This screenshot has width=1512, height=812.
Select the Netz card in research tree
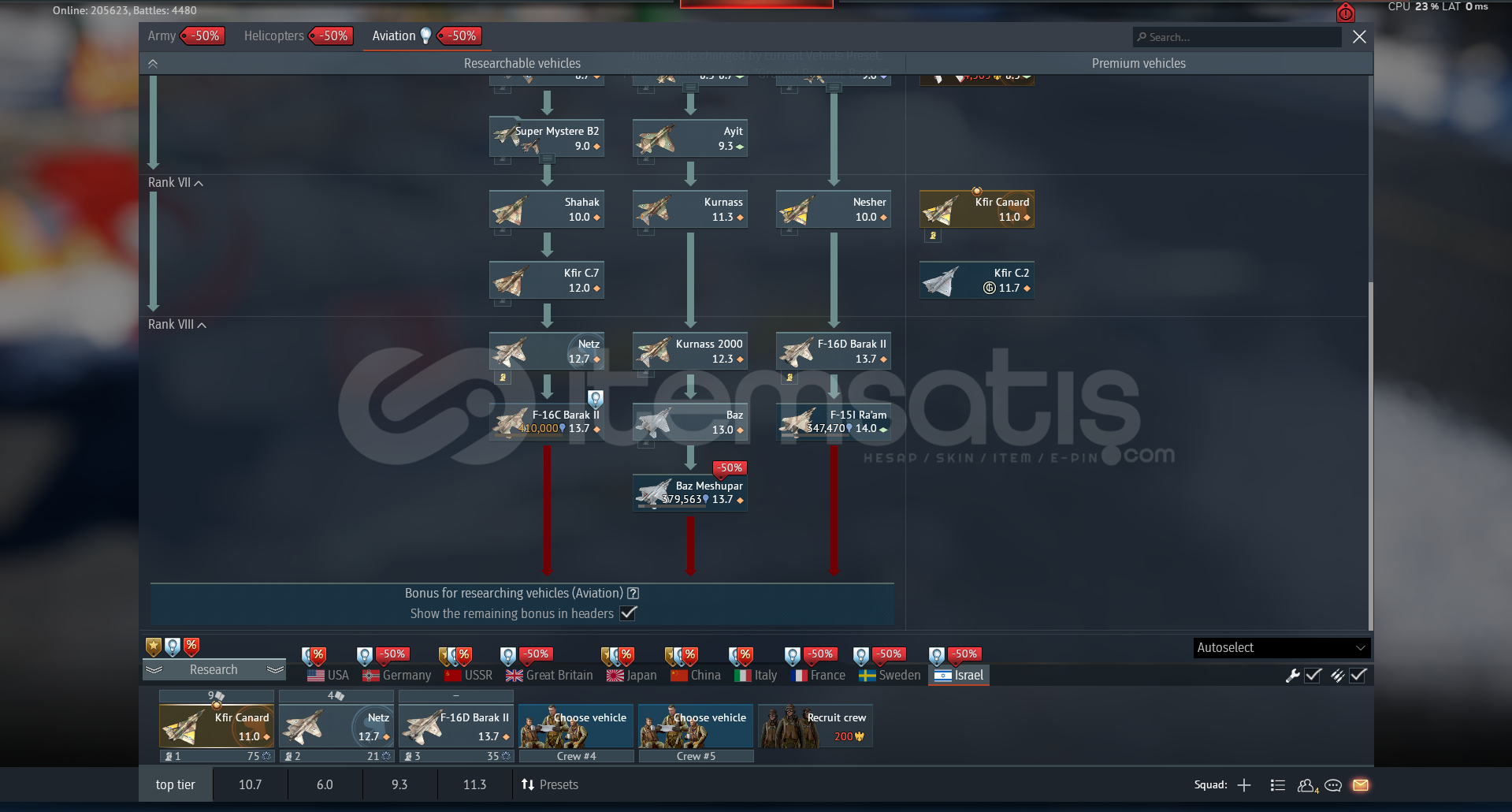[x=547, y=351]
